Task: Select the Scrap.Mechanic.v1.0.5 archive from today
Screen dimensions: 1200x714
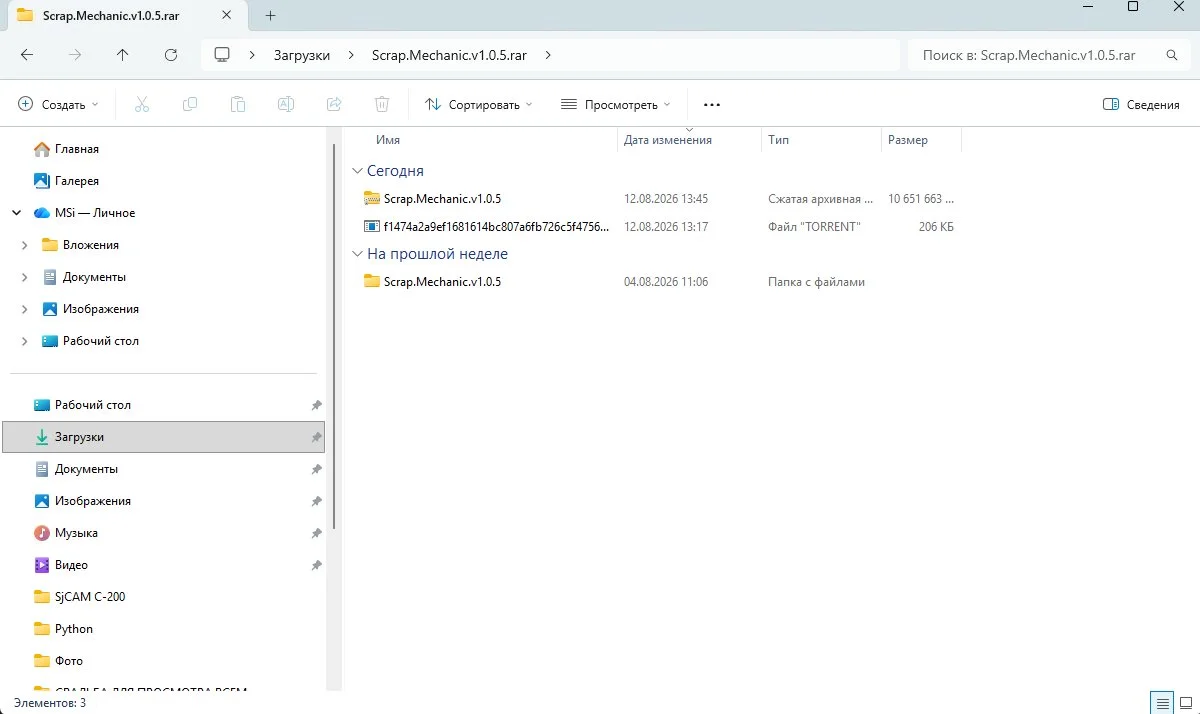Action: point(442,198)
